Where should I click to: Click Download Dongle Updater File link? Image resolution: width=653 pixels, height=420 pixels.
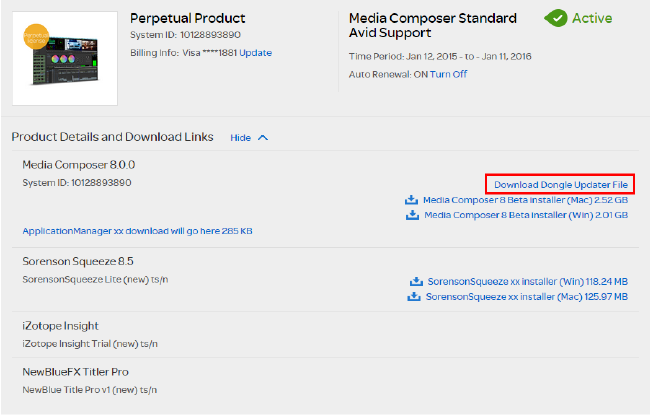tap(561, 185)
